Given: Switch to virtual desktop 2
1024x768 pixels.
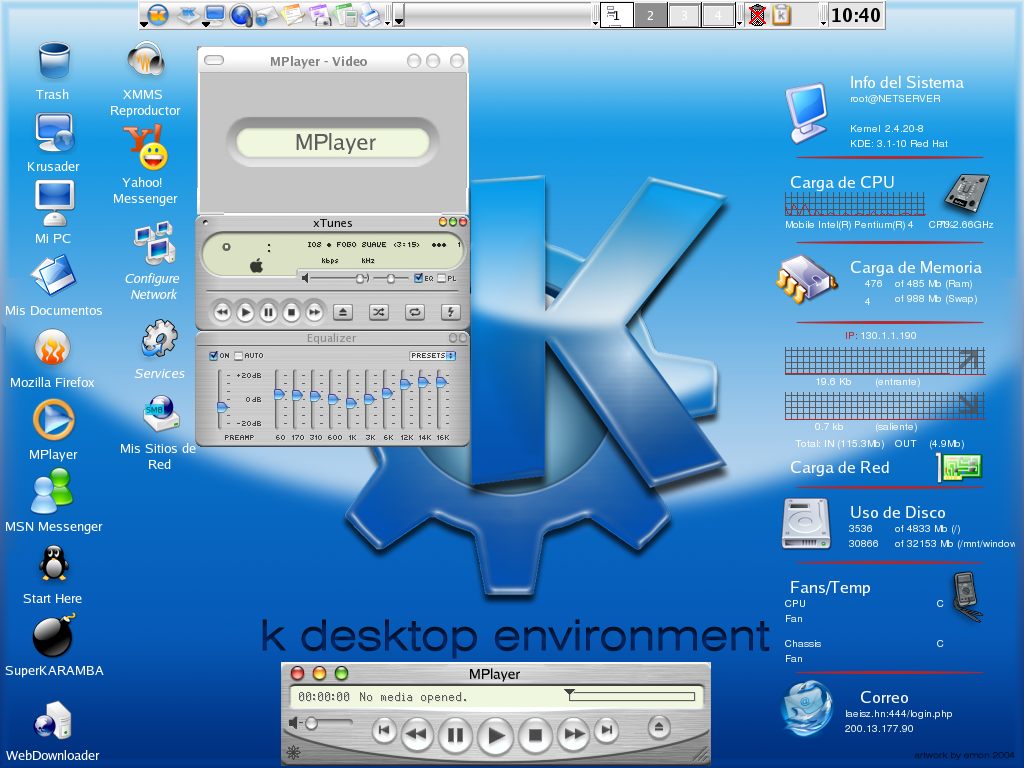Looking at the screenshot, I should coord(650,14).
